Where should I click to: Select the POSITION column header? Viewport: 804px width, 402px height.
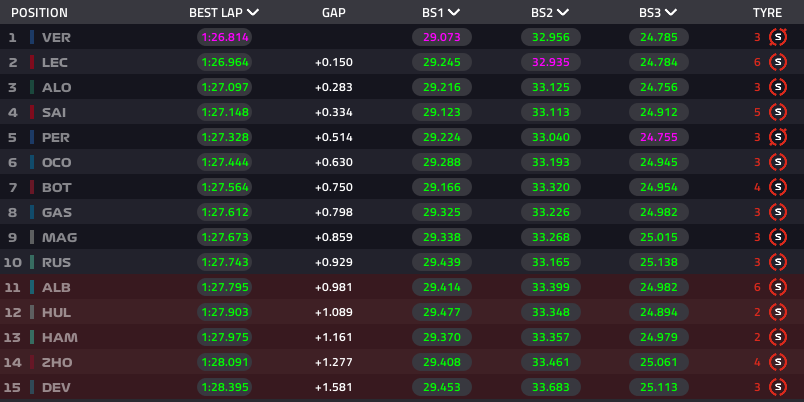[39, 13]
